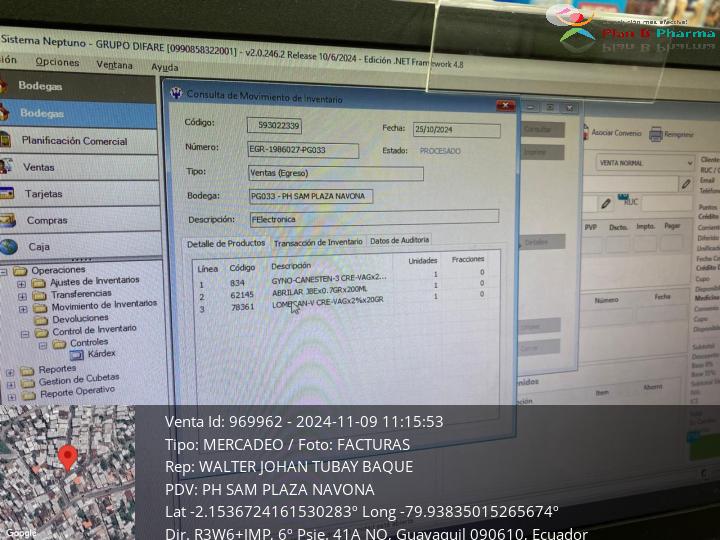Expand Ajustes de Inventarios node
This screenshot has width=720, height=540.
pyautogui.click(x=21, y=284)
